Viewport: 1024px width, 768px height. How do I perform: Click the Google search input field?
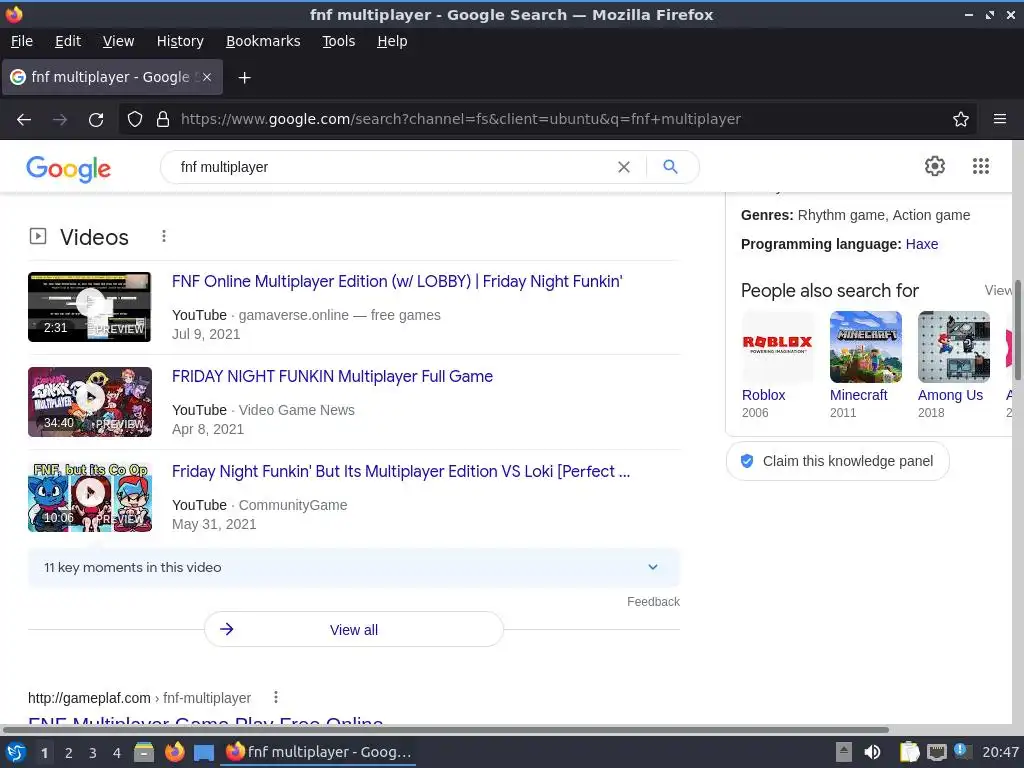(392, 167)
